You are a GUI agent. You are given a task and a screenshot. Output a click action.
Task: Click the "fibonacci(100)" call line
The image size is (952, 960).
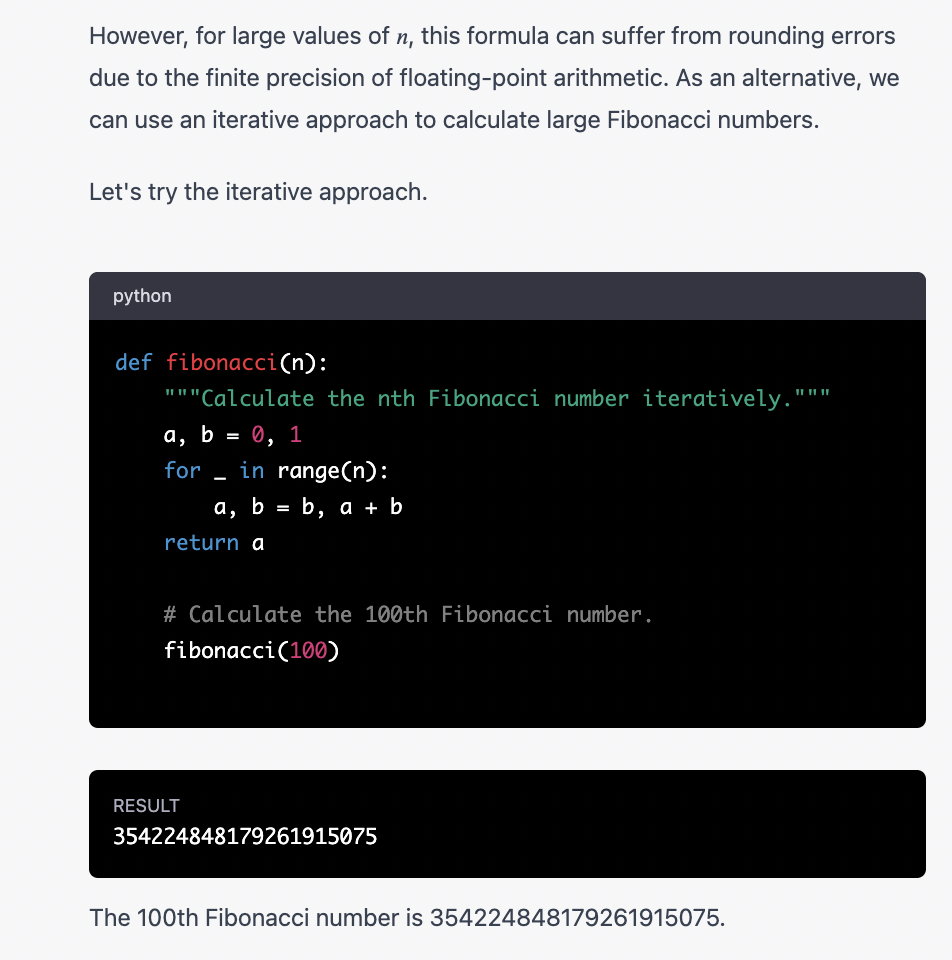[x=251, y=651]
